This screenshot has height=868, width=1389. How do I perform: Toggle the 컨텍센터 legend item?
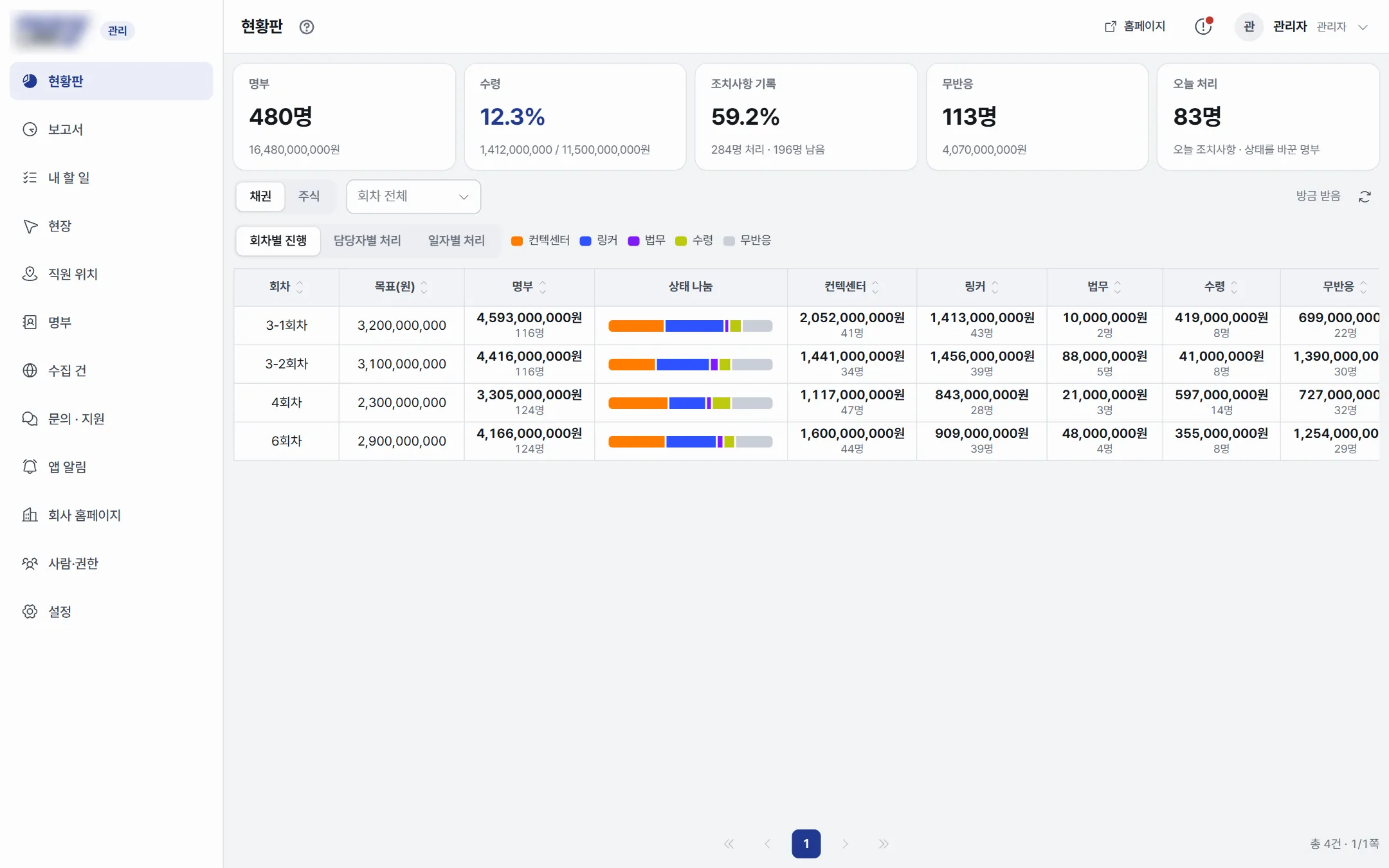click(540, 240)
